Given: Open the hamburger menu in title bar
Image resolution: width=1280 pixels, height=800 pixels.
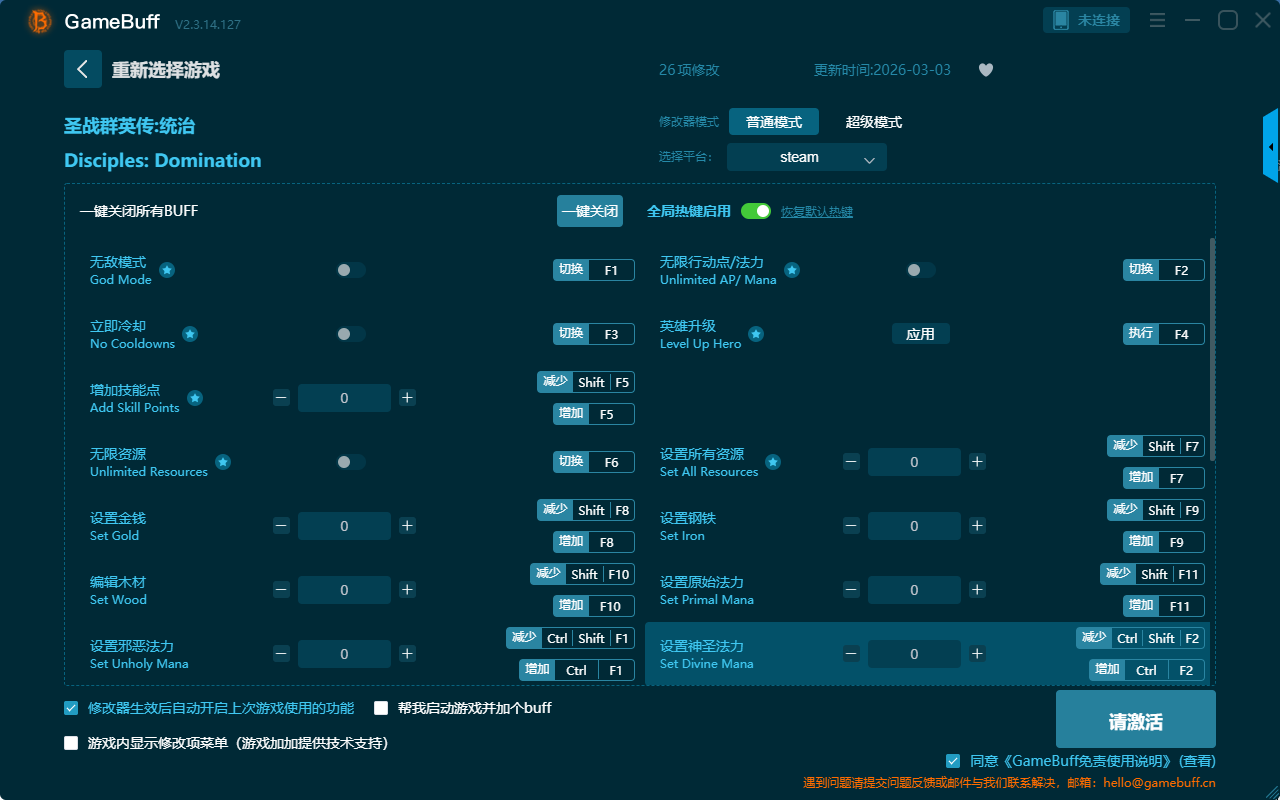Looking at the screenshot, I should pos(1157,20).
